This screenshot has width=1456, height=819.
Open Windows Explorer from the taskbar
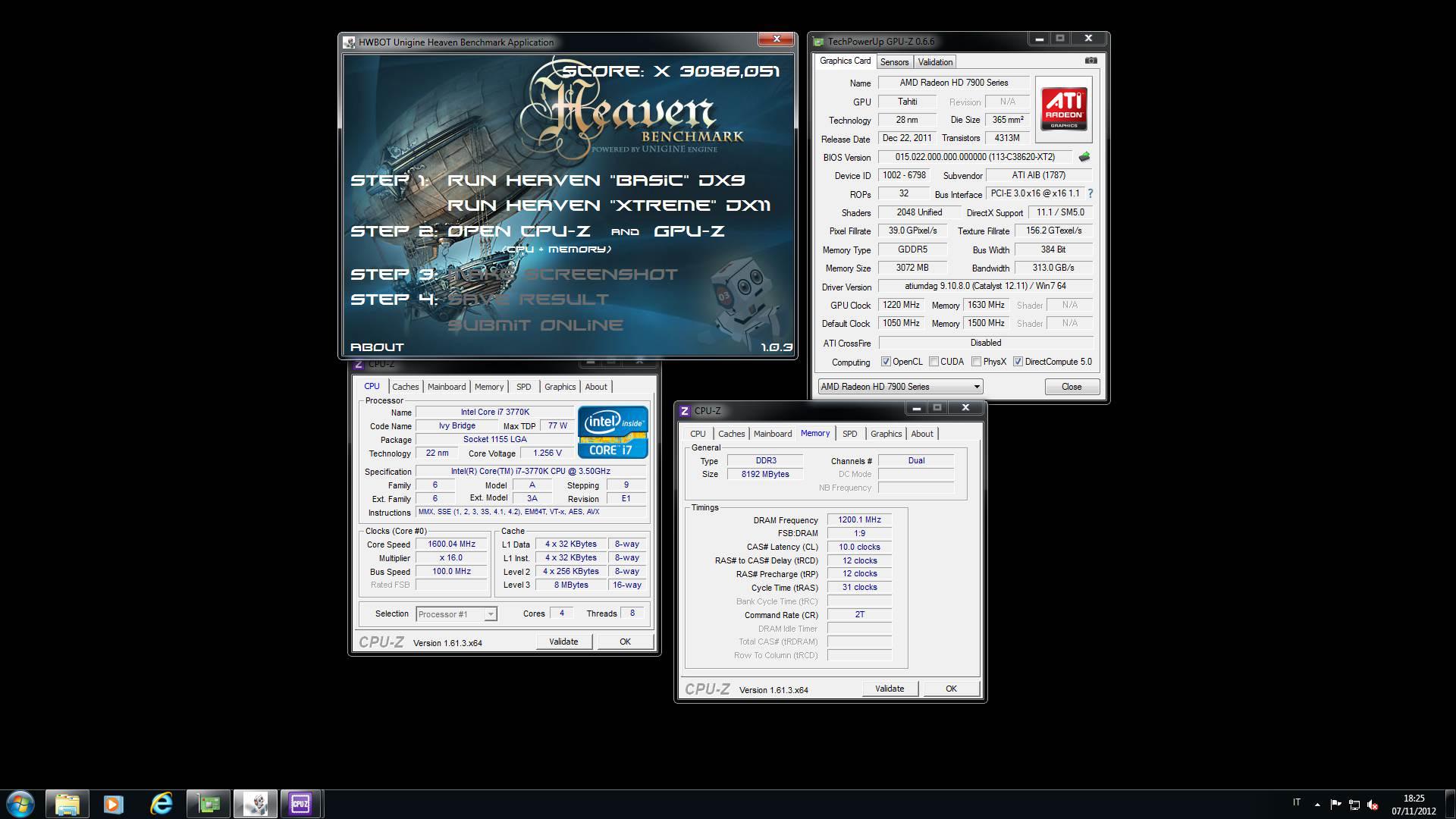67,804
